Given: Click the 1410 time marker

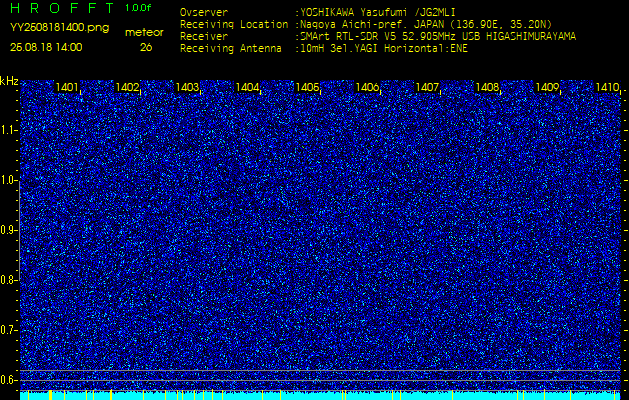Looking at the screenshot, I should 607,87.
